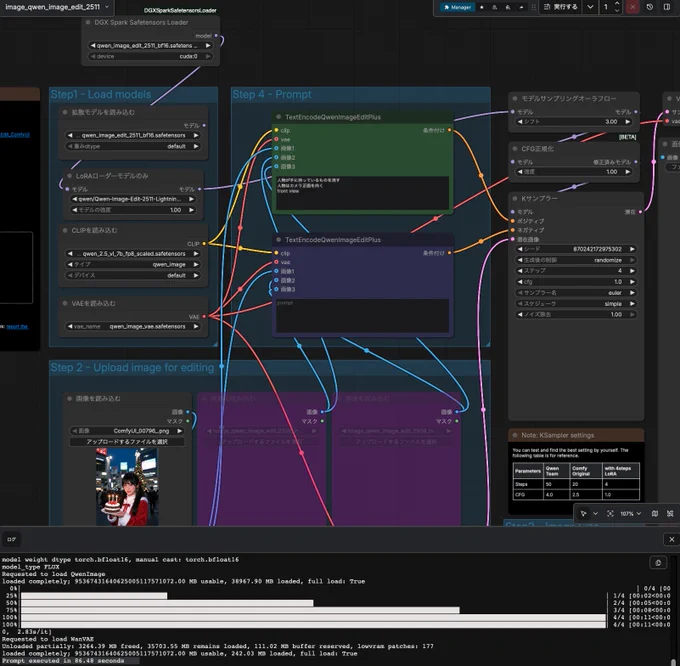680x666 pixels.
Task: Expand the cursor mode chevron in canvas toolbar
Action: (x=595, y=513)
